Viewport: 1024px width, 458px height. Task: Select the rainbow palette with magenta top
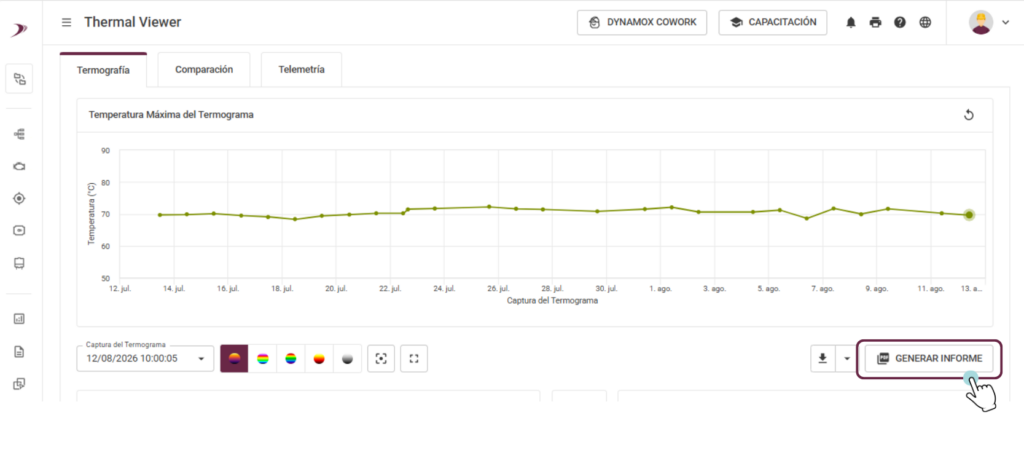click(263, 358)
